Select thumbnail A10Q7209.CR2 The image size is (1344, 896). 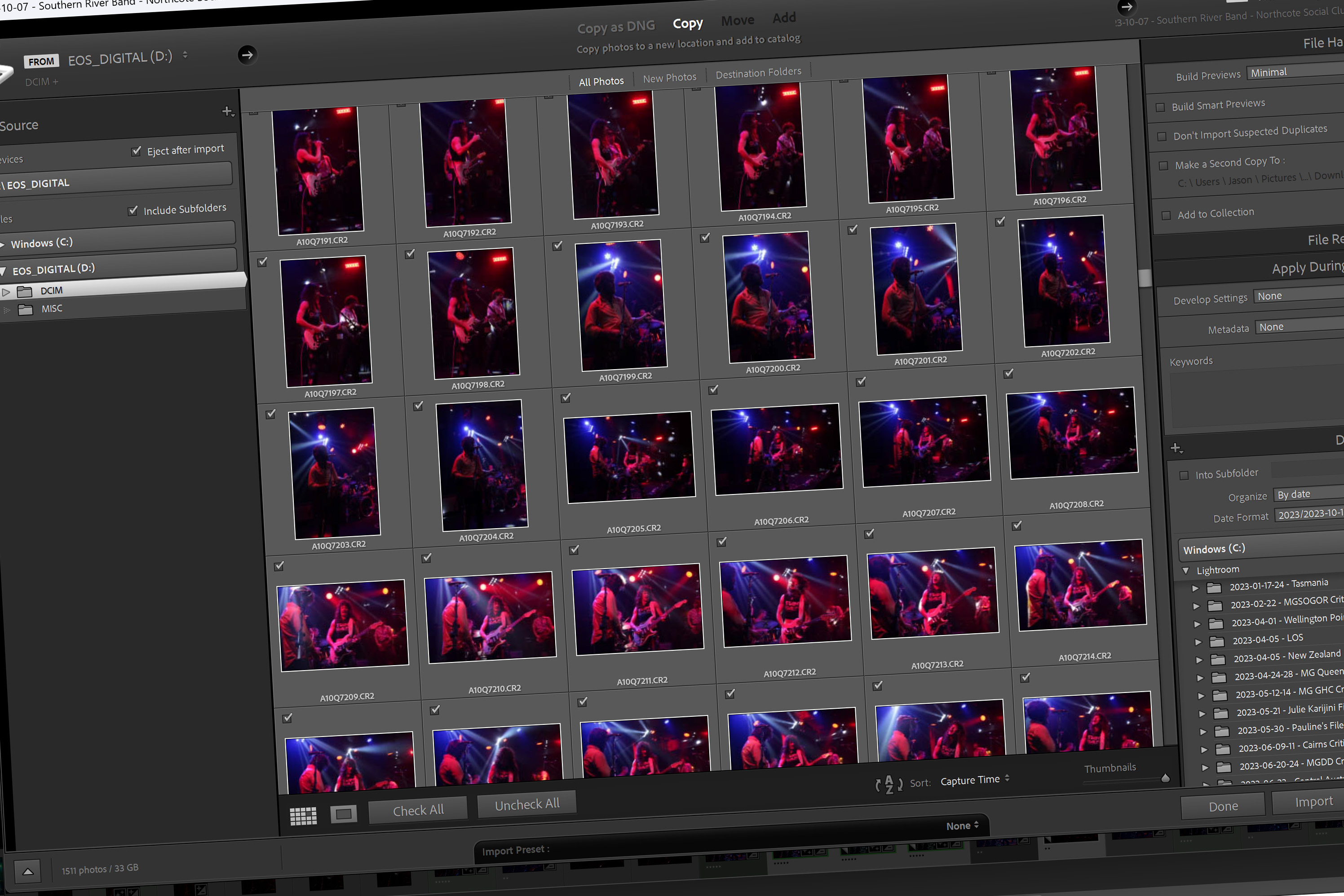[343, 625]
